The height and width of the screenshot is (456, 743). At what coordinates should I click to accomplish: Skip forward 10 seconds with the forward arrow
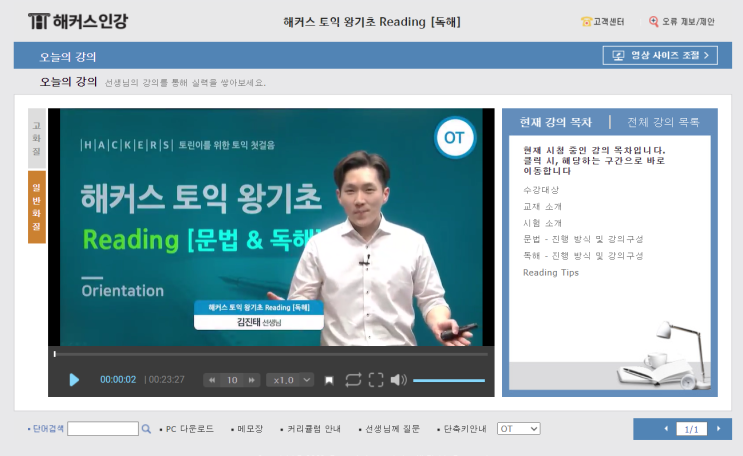click(x=252, y=380)
